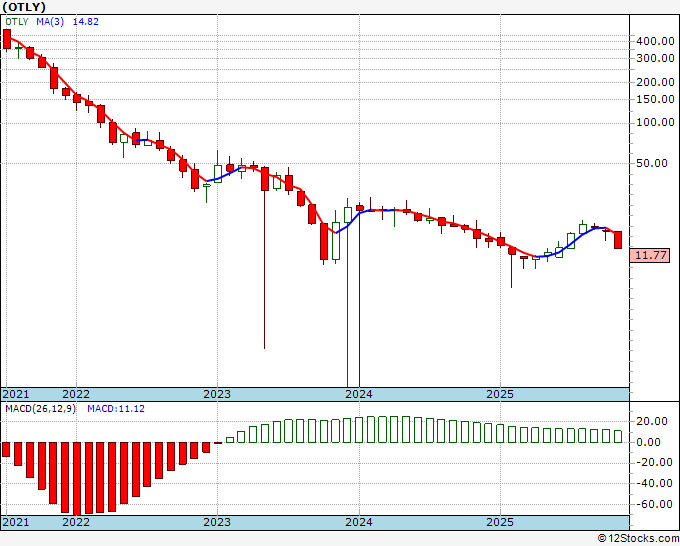Click the 300.00 price axis label
The height and width of the screenshot is (546, 680).
[x=655, y=58]
